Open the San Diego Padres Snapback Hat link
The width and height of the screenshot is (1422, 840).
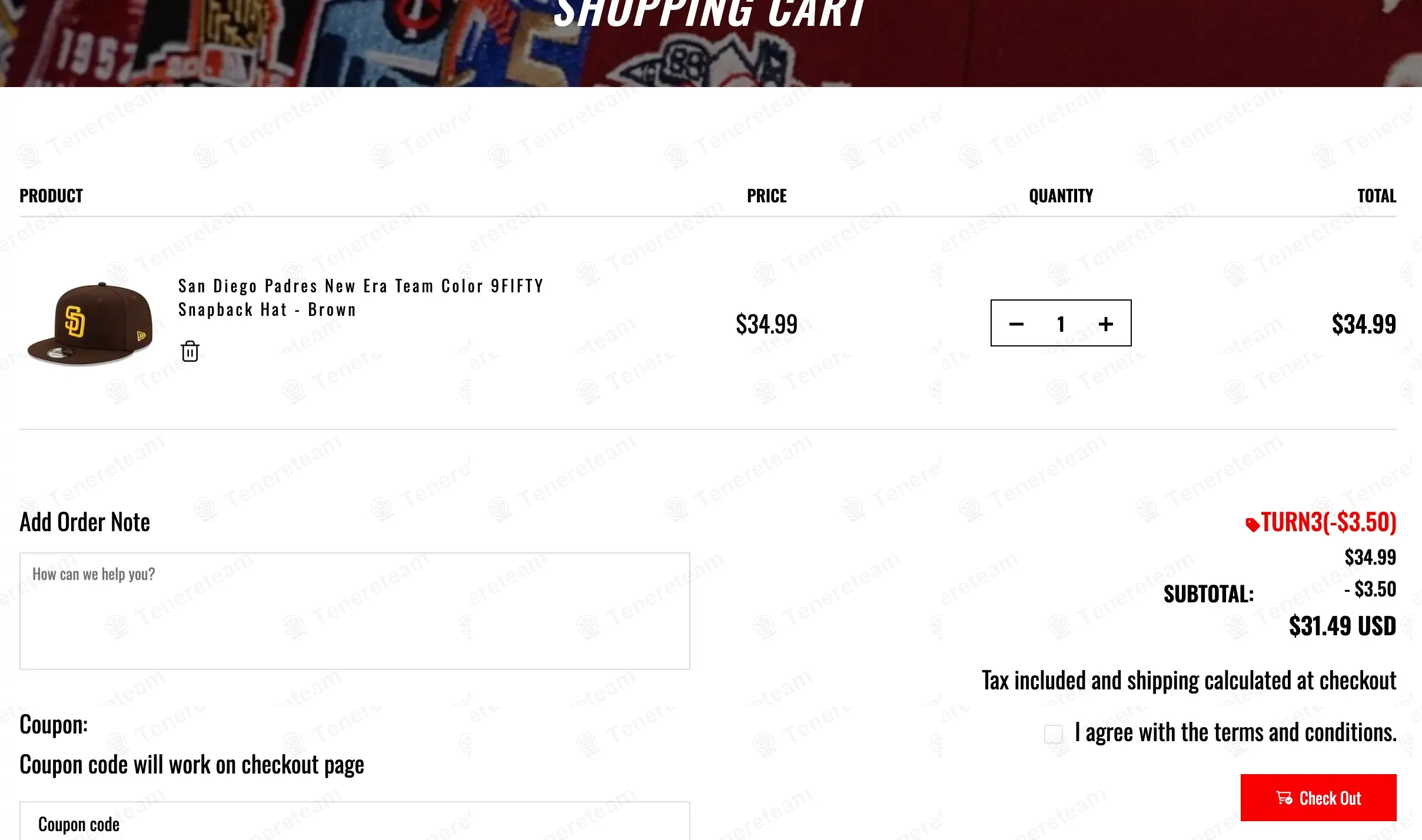pyautogui.click(x=360, y=298)
